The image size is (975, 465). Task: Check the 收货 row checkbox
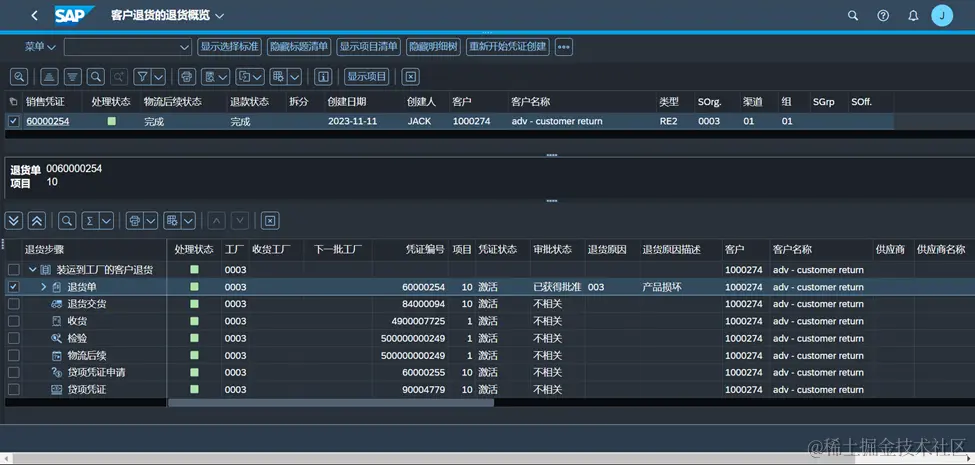tap(13, 321)
